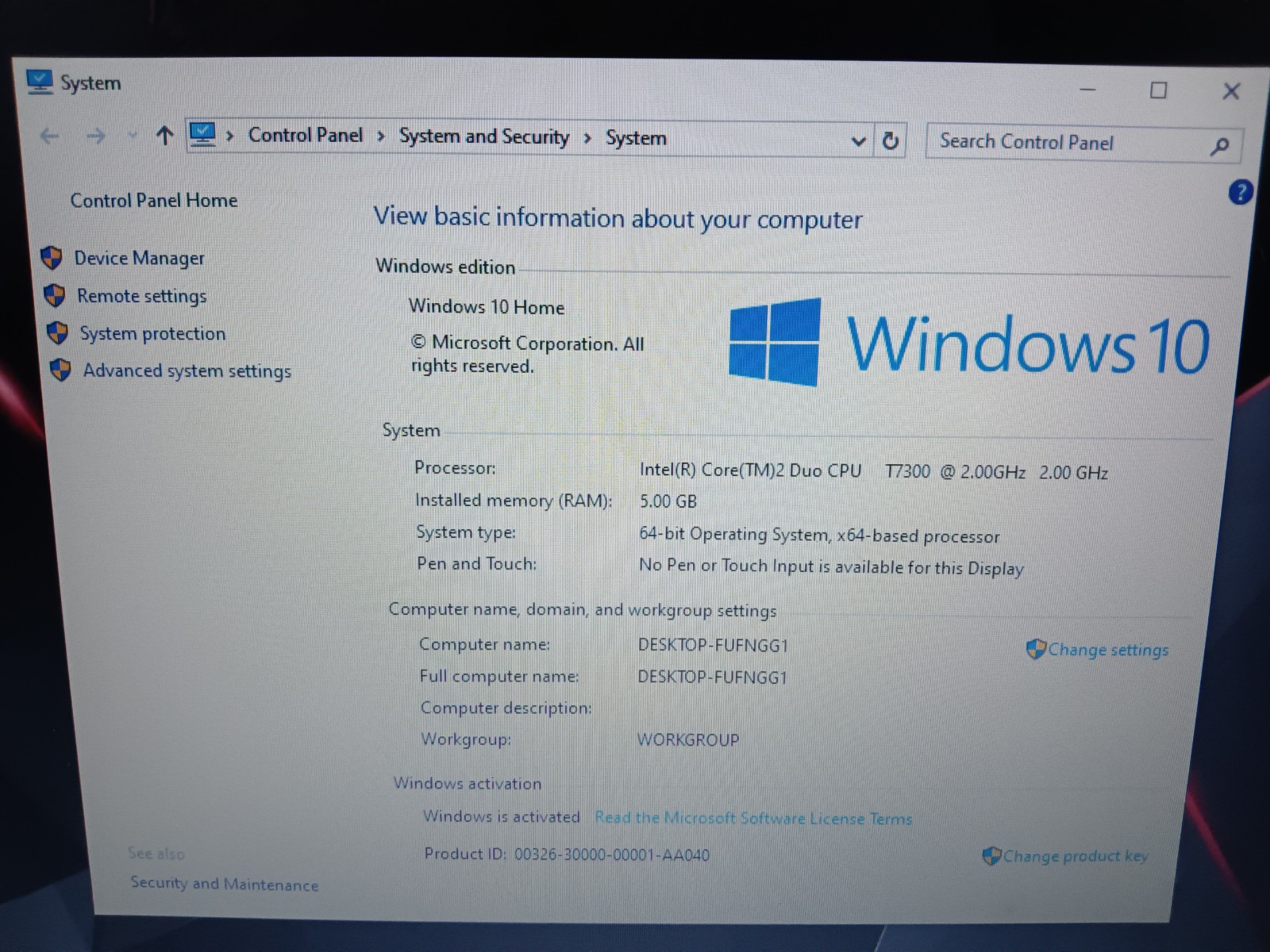
Task: Select processor value 'Intel(R) Core(TM)2 Duo CPU'
Action: pos(750,470)
